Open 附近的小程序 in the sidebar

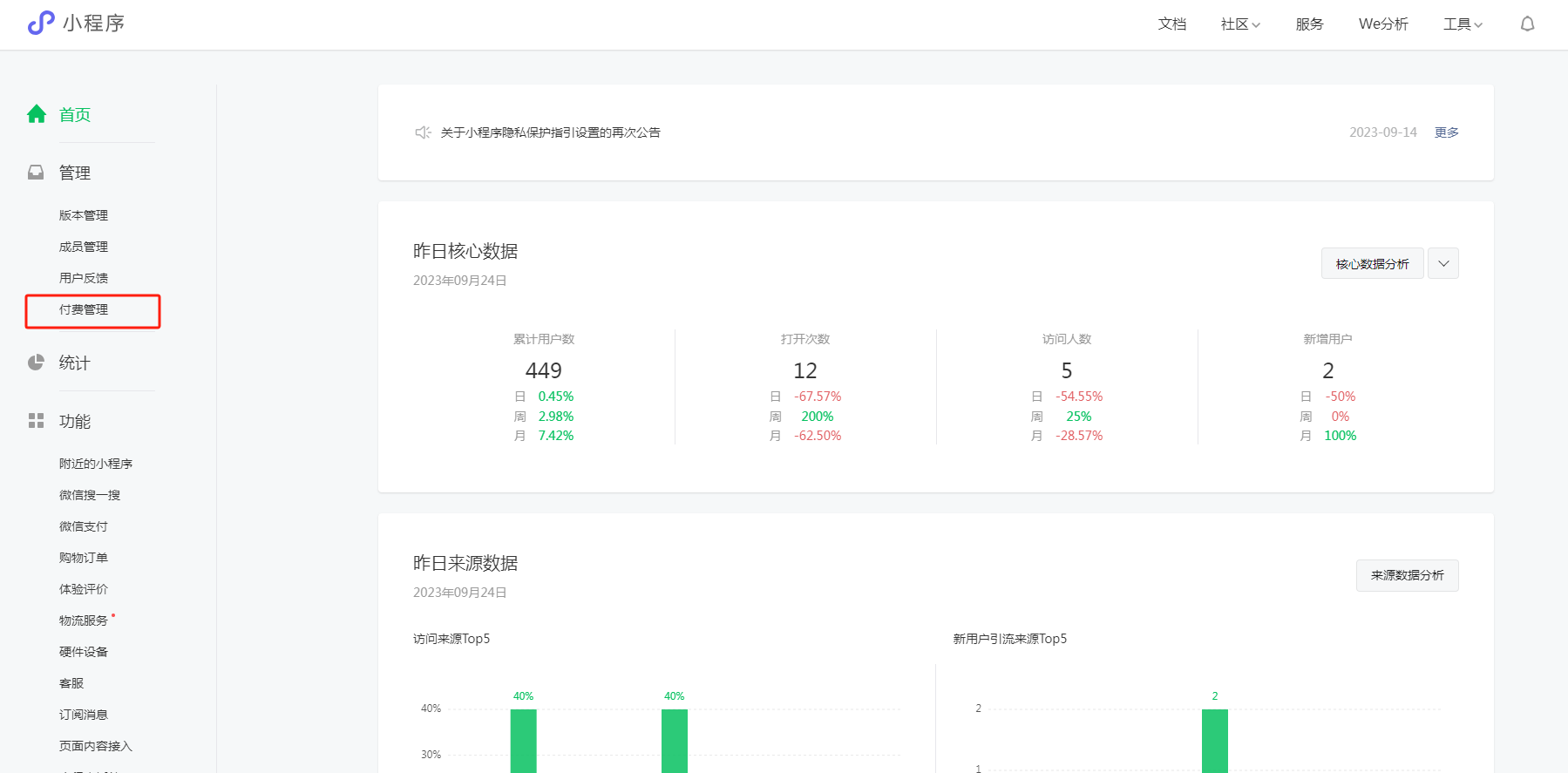coord(96,464)
